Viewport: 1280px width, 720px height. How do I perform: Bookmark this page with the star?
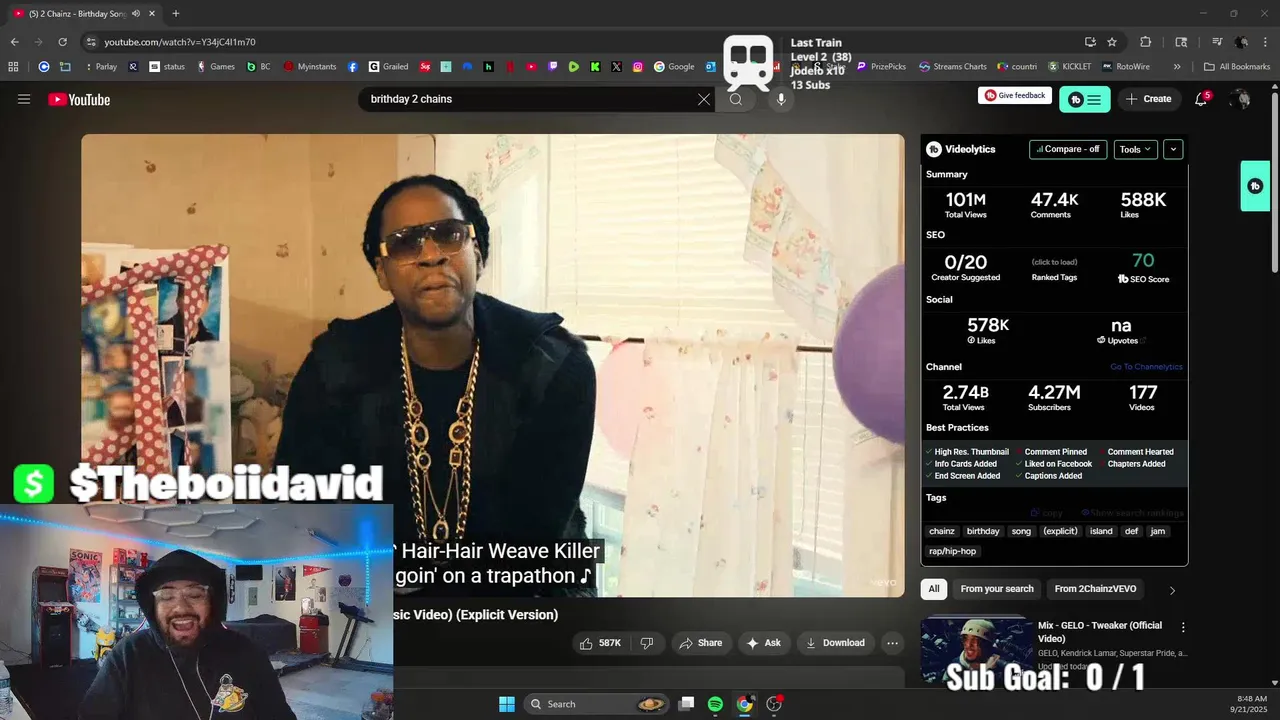click(1112, 42)
